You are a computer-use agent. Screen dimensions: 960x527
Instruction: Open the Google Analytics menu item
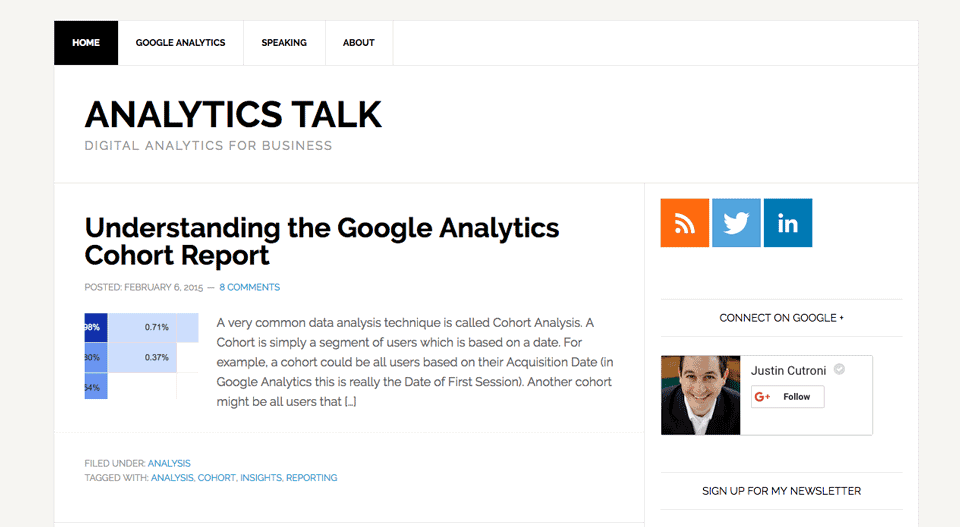point(181,43)
